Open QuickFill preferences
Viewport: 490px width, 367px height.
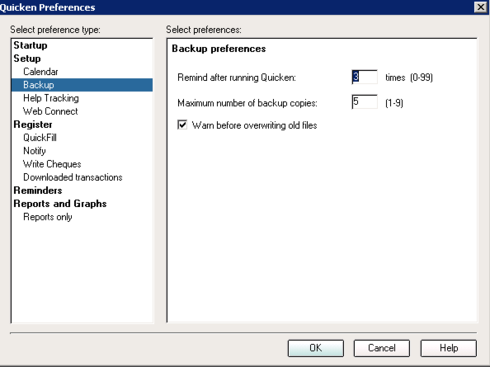point(40,138)
